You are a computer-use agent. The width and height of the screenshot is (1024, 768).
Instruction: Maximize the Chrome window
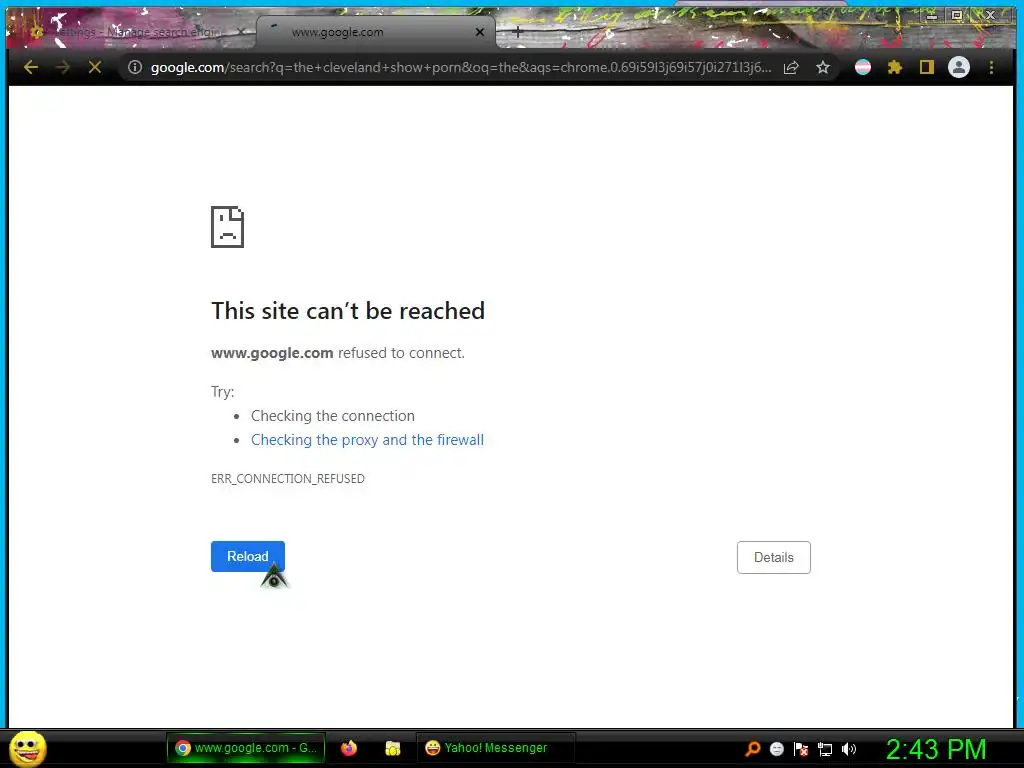957,15
